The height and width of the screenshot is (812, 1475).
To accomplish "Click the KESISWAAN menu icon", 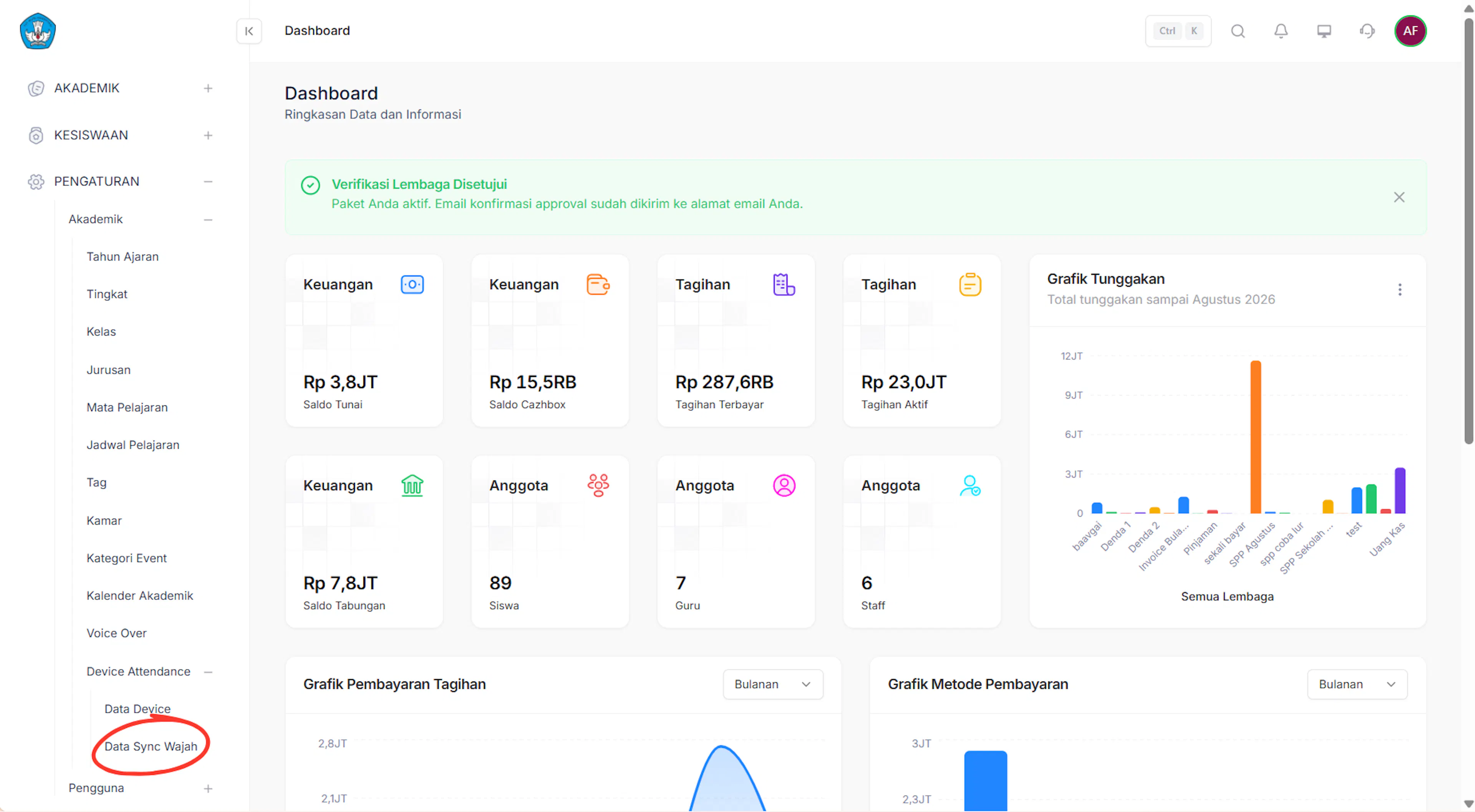I will coord(35,135).
